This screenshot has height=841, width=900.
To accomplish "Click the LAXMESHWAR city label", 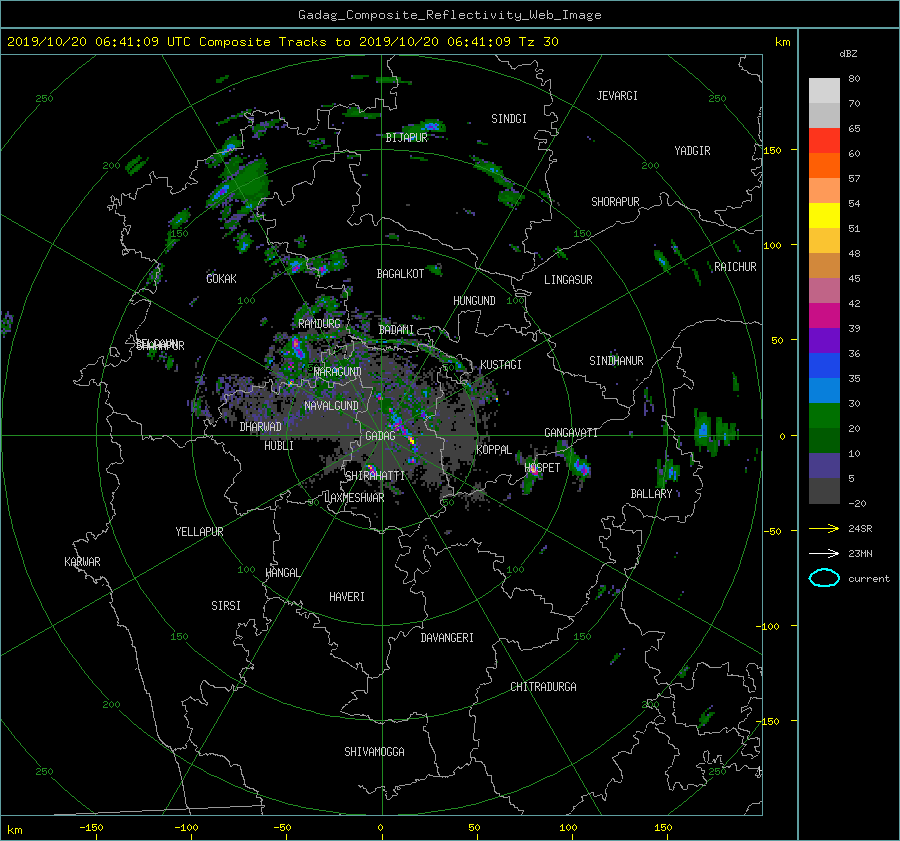I will point(354,498).
